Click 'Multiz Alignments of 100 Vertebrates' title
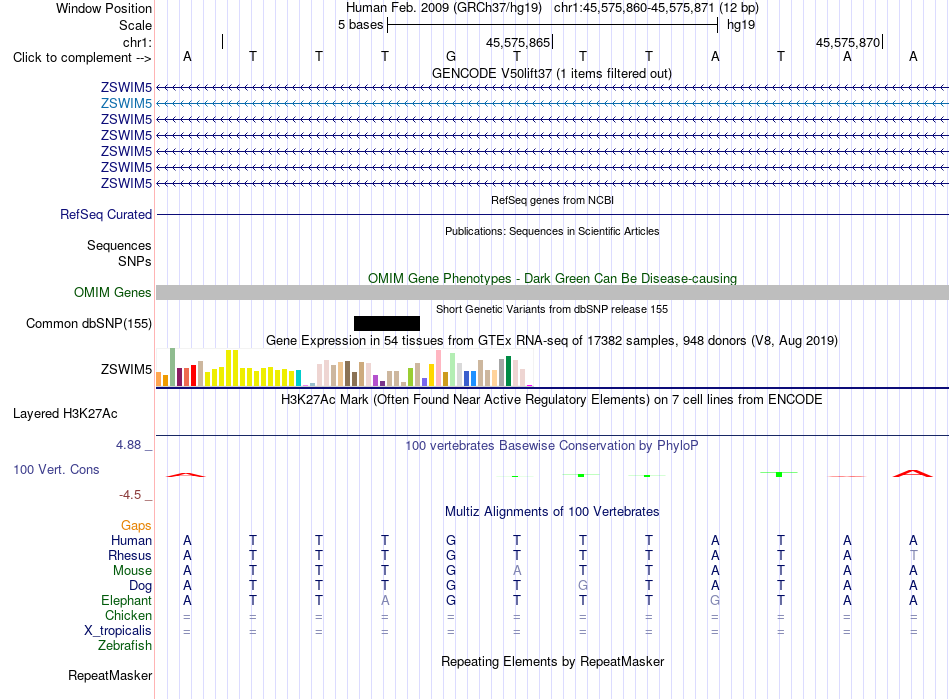The width and height of the screenshot is (950, 699). pos(552,511)
